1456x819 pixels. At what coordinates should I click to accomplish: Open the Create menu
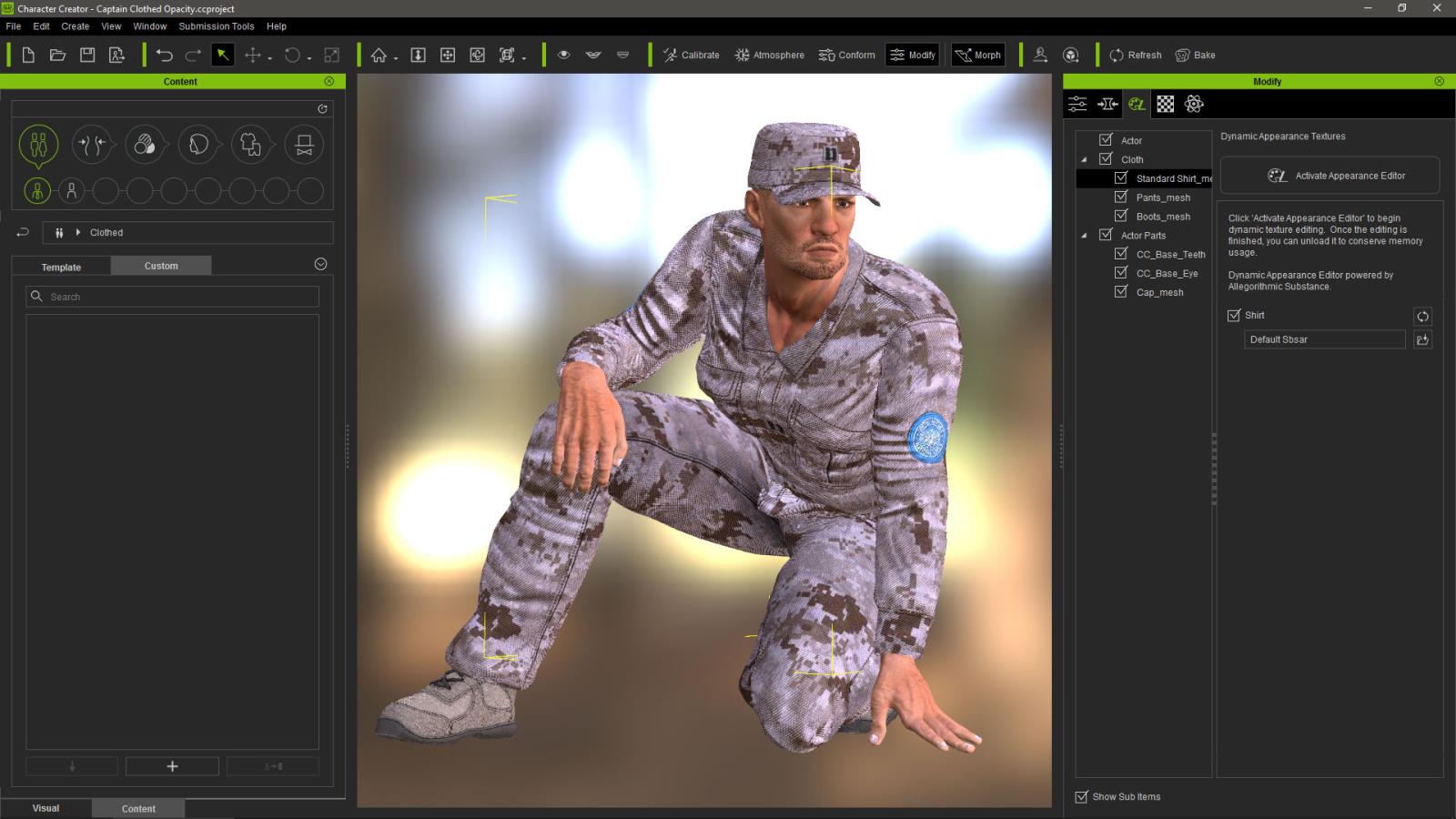[x=75, y=26]
